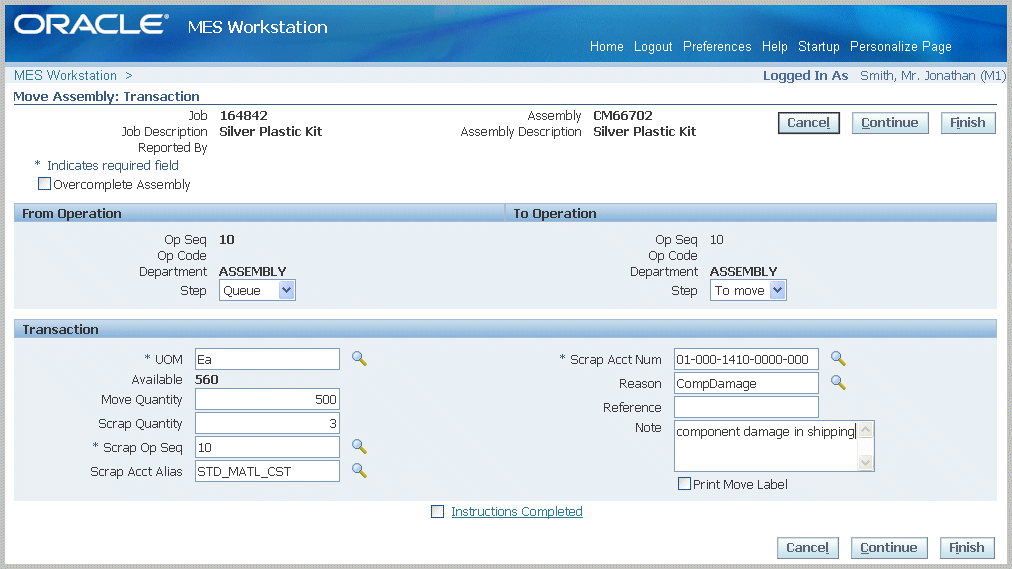1012x569 pixels.
Task: Open the Scrap Acct Alias lookup icon
Action: tap(359, 471)
